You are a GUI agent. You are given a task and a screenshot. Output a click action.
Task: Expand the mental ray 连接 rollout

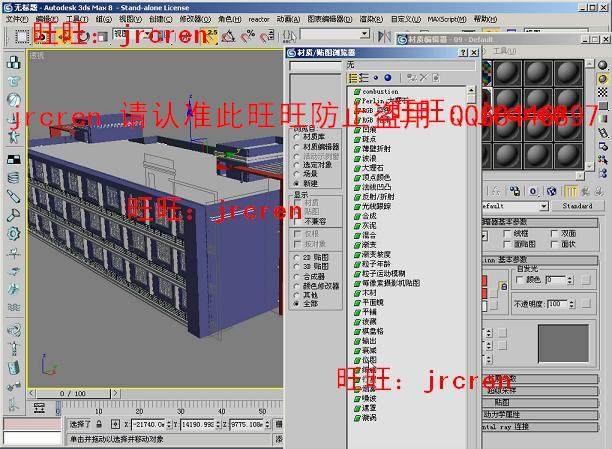pos(540,427)
